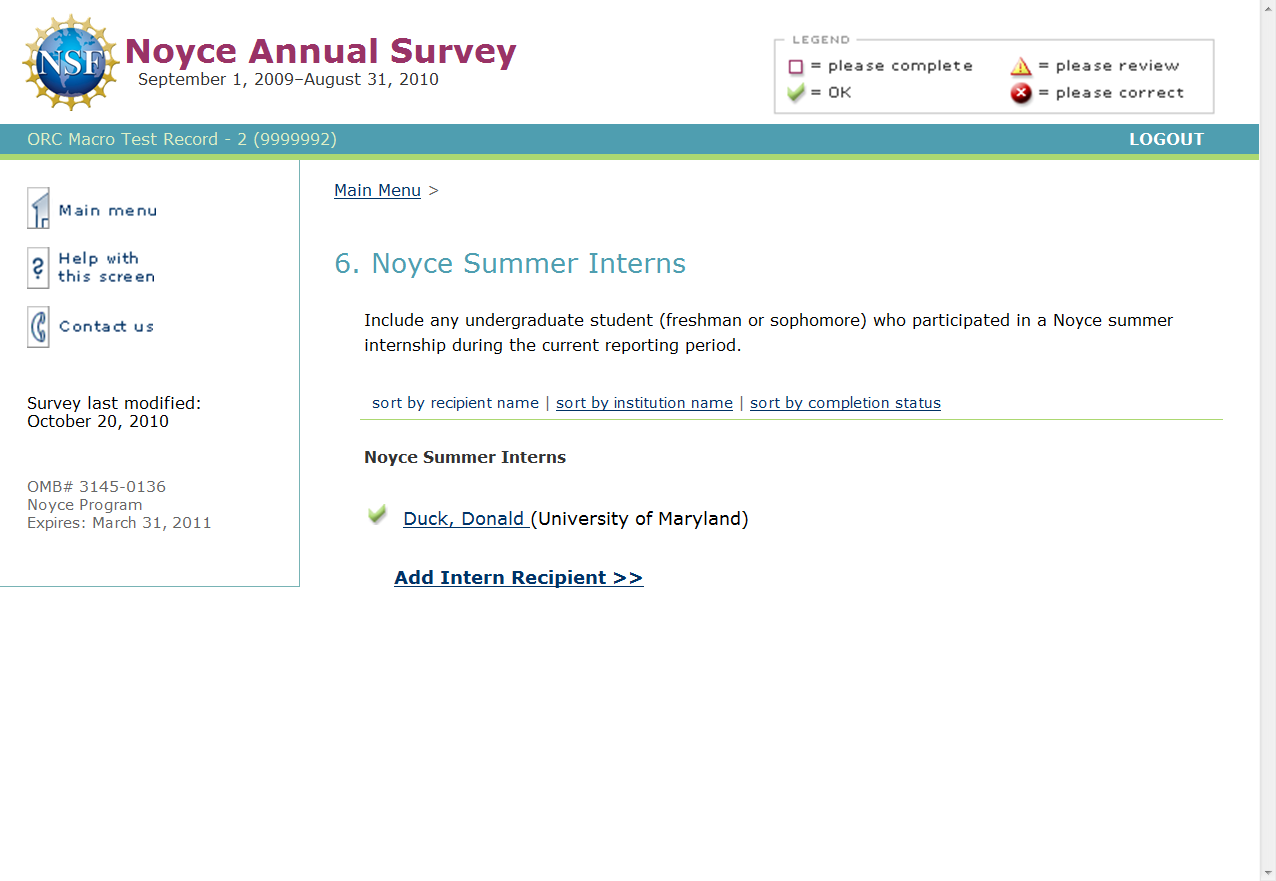This screenshot has height=881, width=1276.
Task: Click the 'OMB# 3145-0136' text
Action: [96, 487]
